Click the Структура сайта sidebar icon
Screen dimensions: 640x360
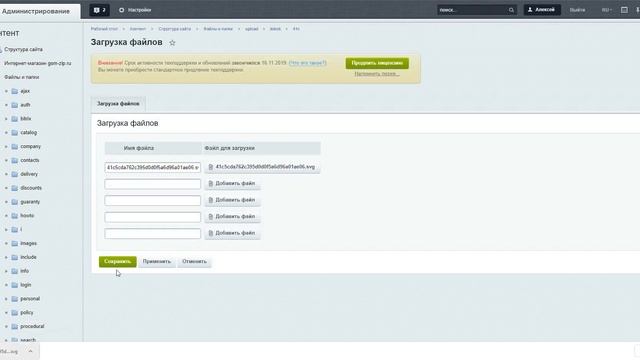[x=1, y=49]
